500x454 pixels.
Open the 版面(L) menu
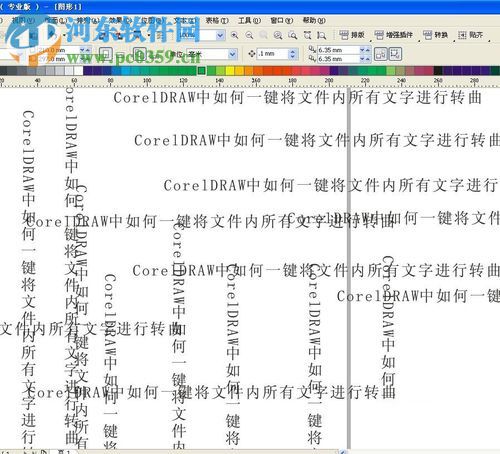56,21
